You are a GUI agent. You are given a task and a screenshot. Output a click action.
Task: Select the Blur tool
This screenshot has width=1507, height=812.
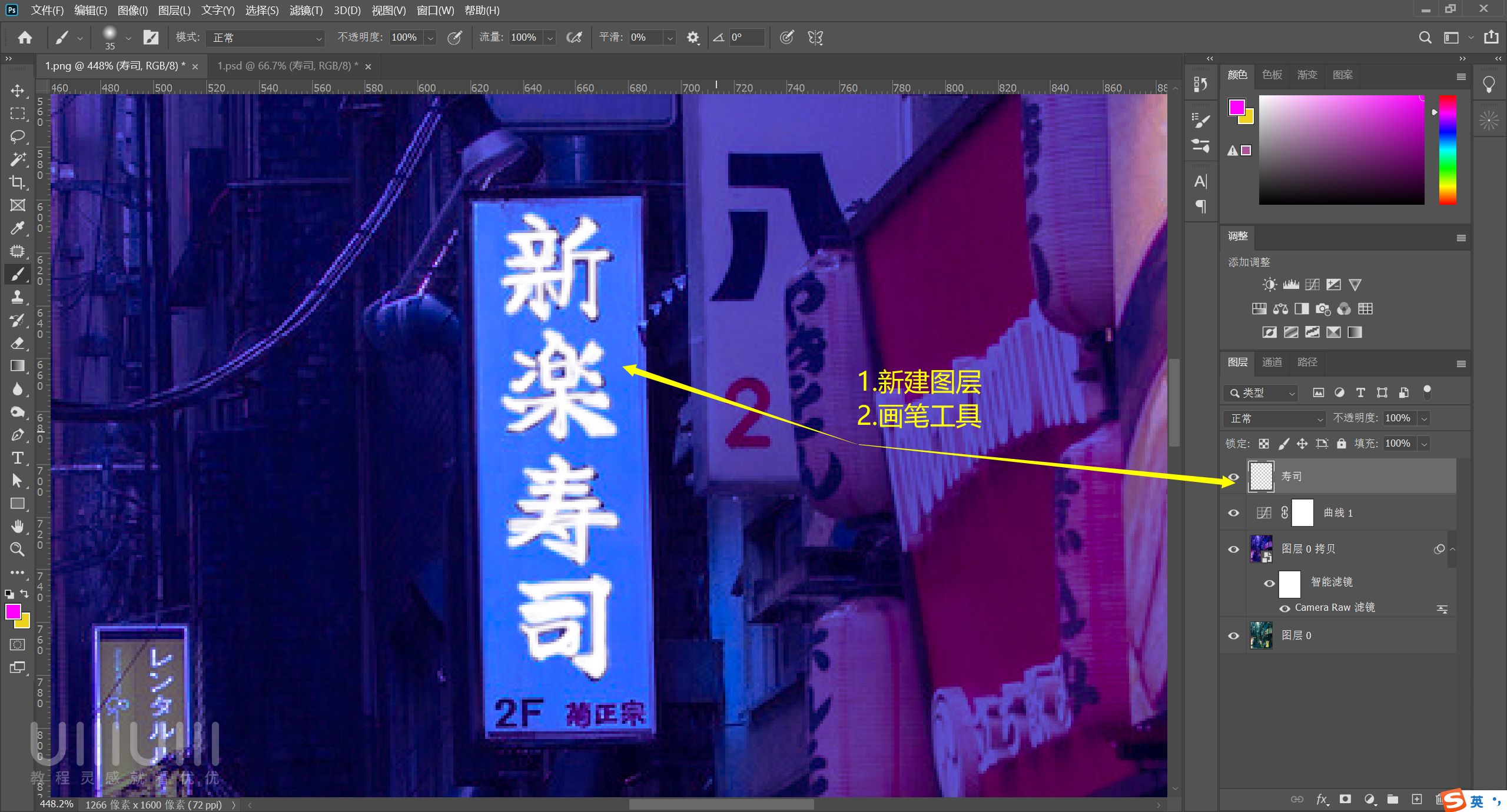pyautogui.click(x=18, y=389)
